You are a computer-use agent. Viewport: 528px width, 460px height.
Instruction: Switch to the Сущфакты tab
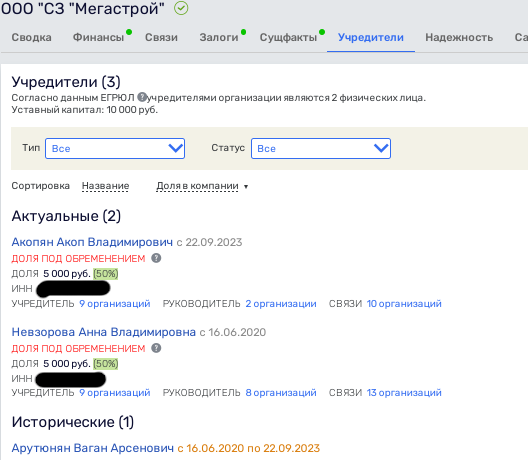coord(288,37)
